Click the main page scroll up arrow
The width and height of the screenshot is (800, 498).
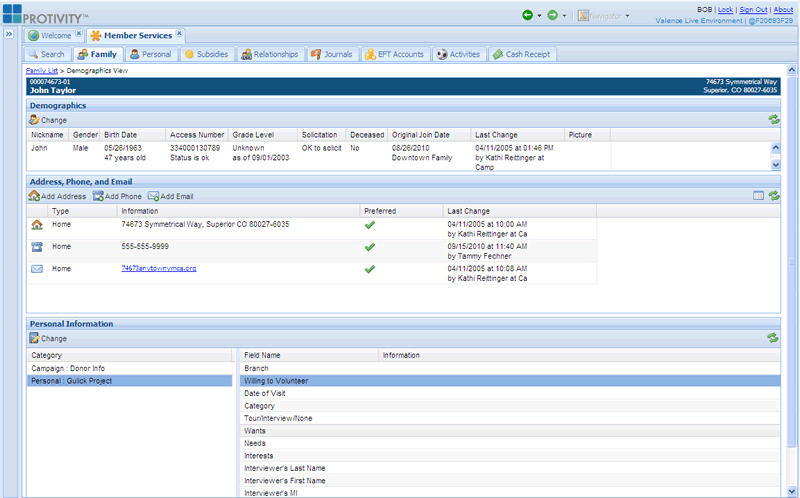tap(791, 70)
